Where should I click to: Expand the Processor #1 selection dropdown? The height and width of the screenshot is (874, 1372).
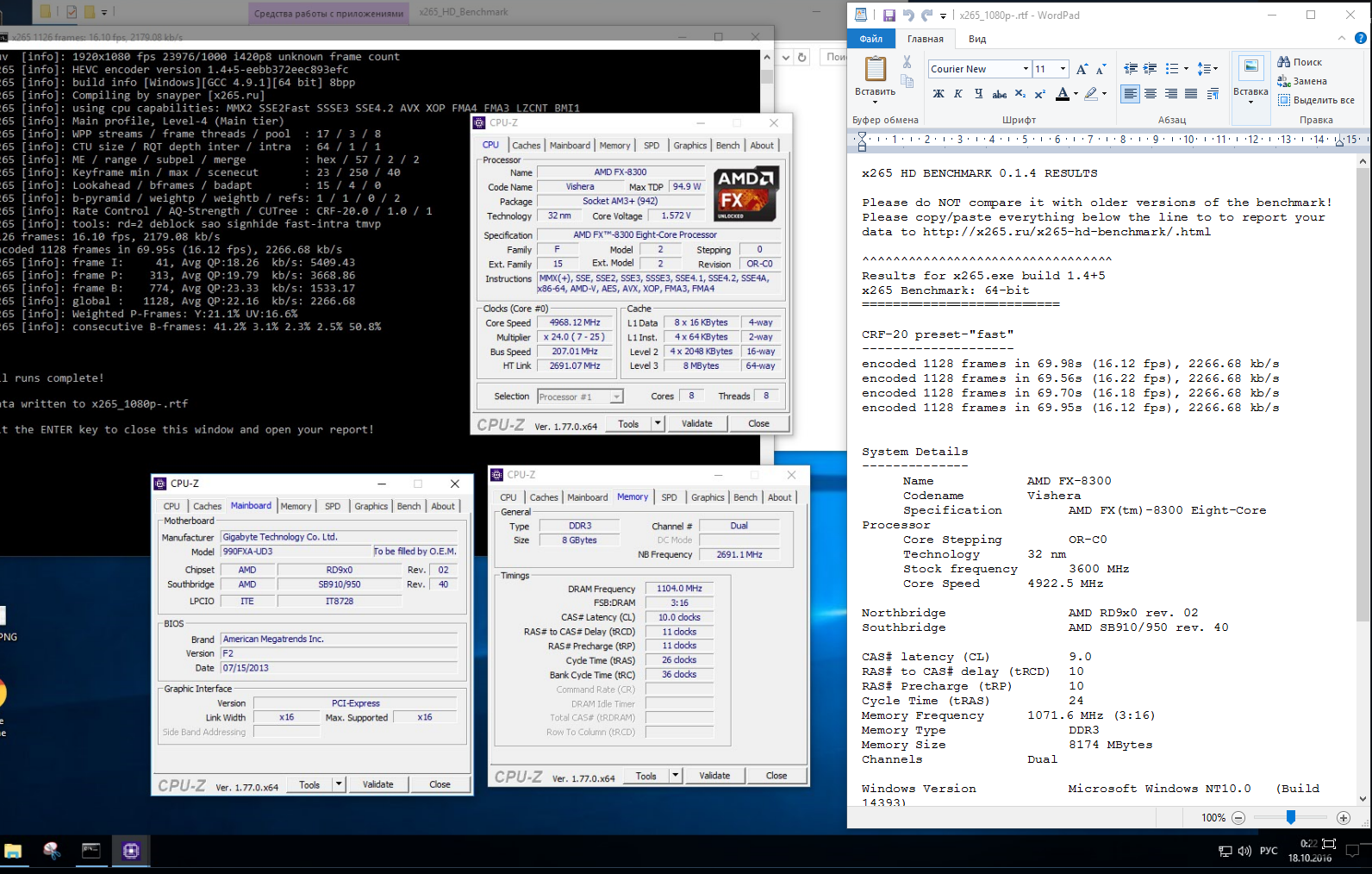(616, 396)
